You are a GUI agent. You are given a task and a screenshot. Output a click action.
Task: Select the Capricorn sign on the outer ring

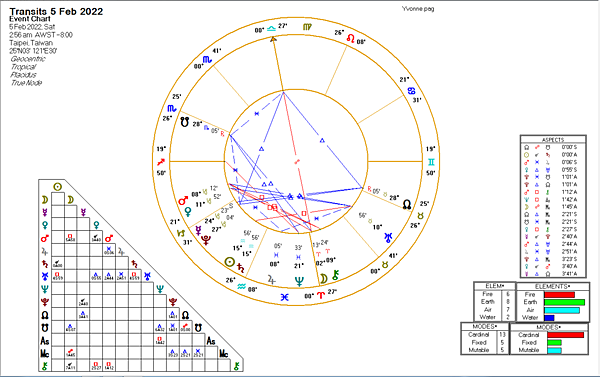(x=181, y=233)
